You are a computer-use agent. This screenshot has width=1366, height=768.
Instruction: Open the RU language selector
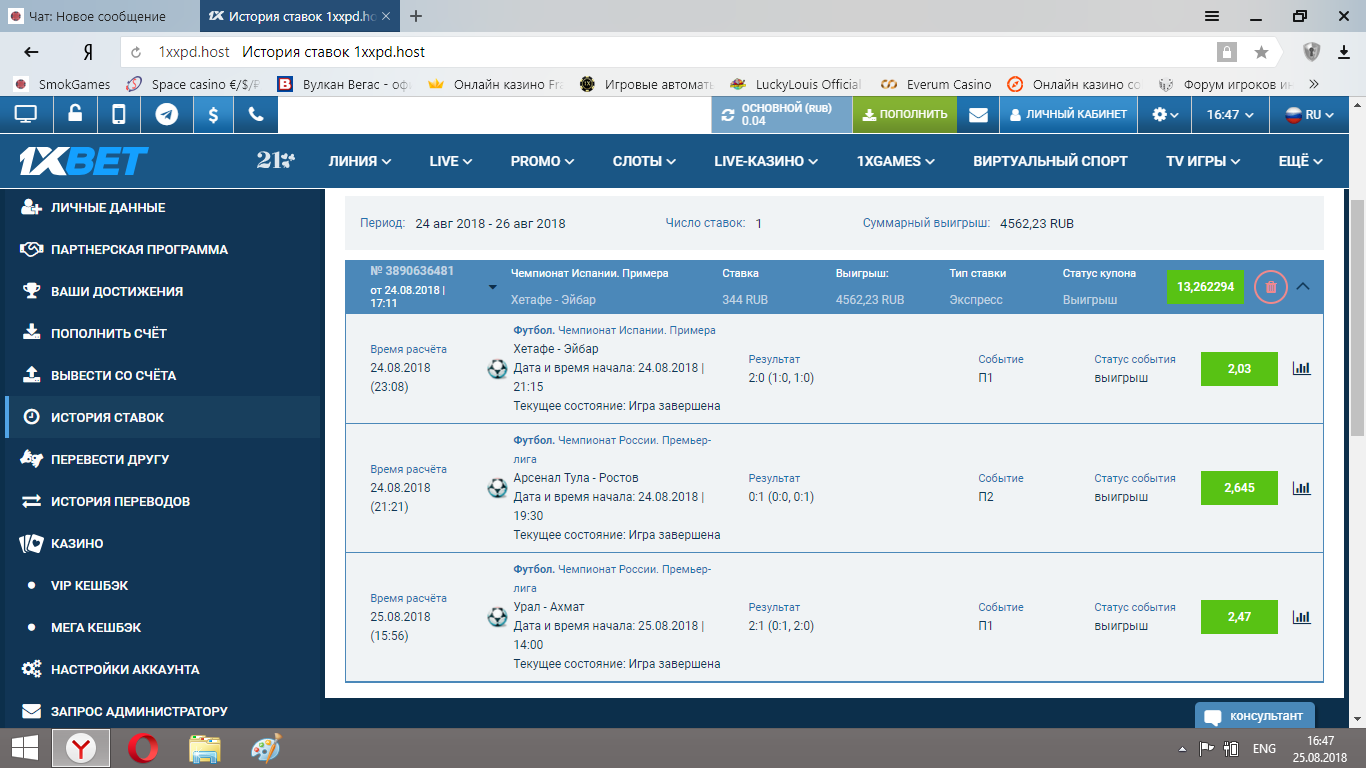1311,115
